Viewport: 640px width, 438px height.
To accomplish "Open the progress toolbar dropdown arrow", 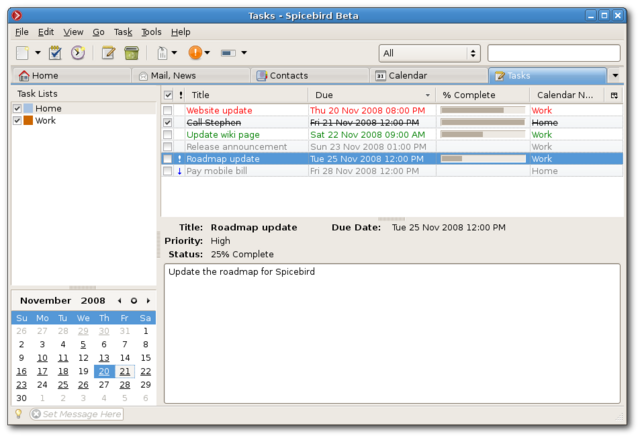I will [244, 53].
